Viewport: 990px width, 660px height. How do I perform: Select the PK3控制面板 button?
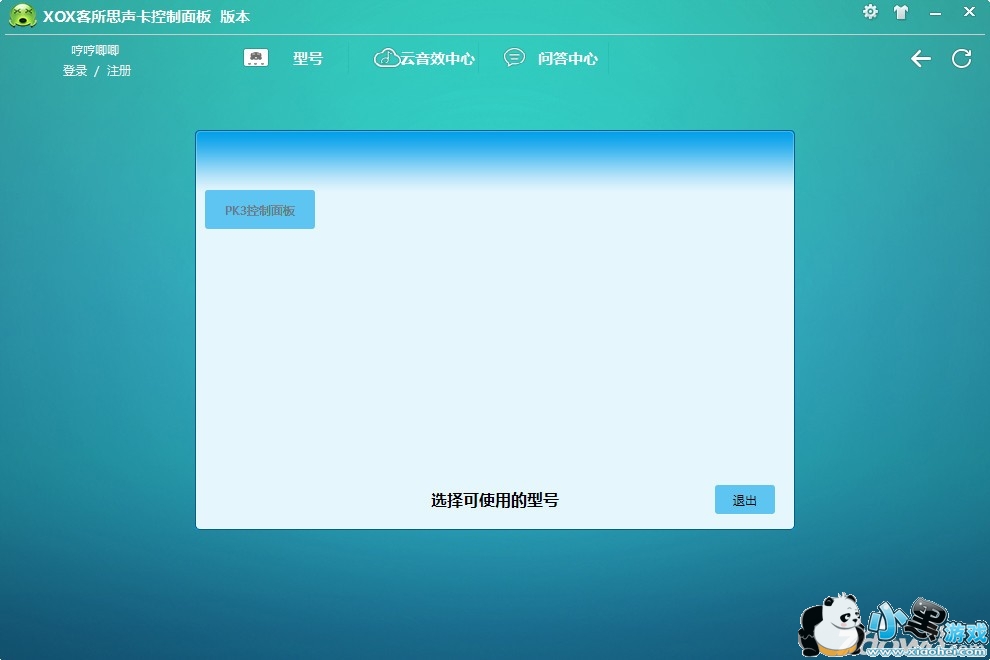tap(260, 210)
